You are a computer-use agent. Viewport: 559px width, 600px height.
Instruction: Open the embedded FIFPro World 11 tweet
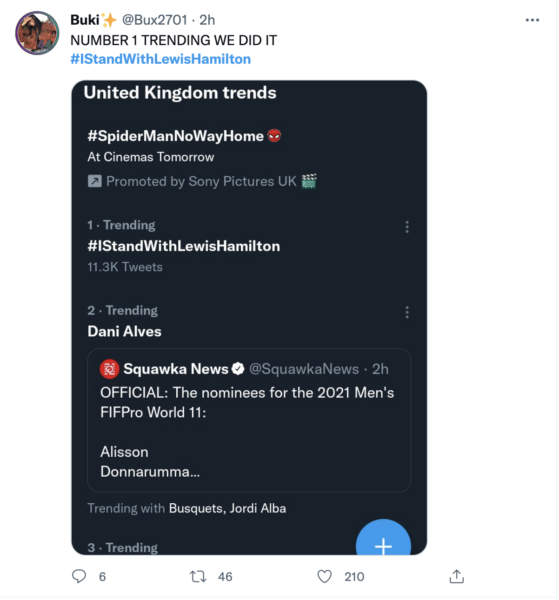coord(249,420)
